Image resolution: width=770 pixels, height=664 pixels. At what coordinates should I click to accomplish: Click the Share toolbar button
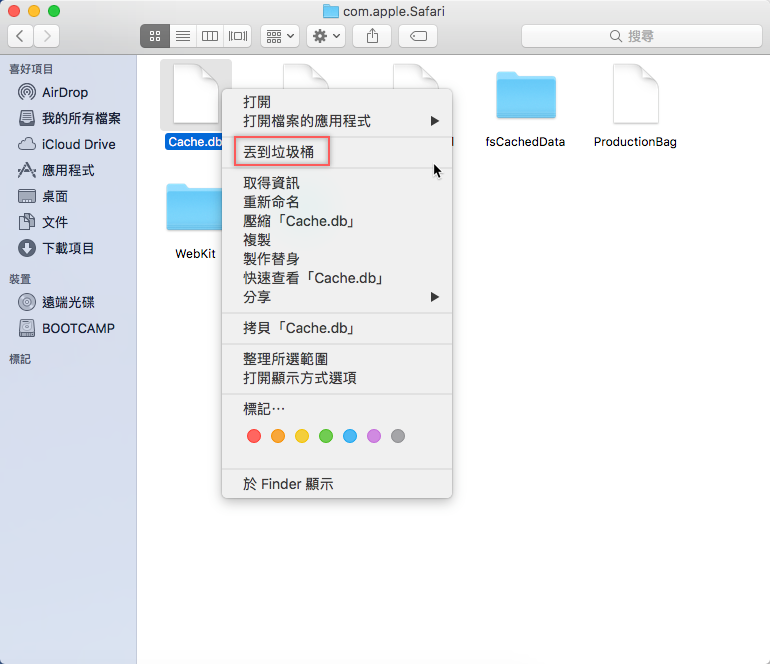coord(372,36)
